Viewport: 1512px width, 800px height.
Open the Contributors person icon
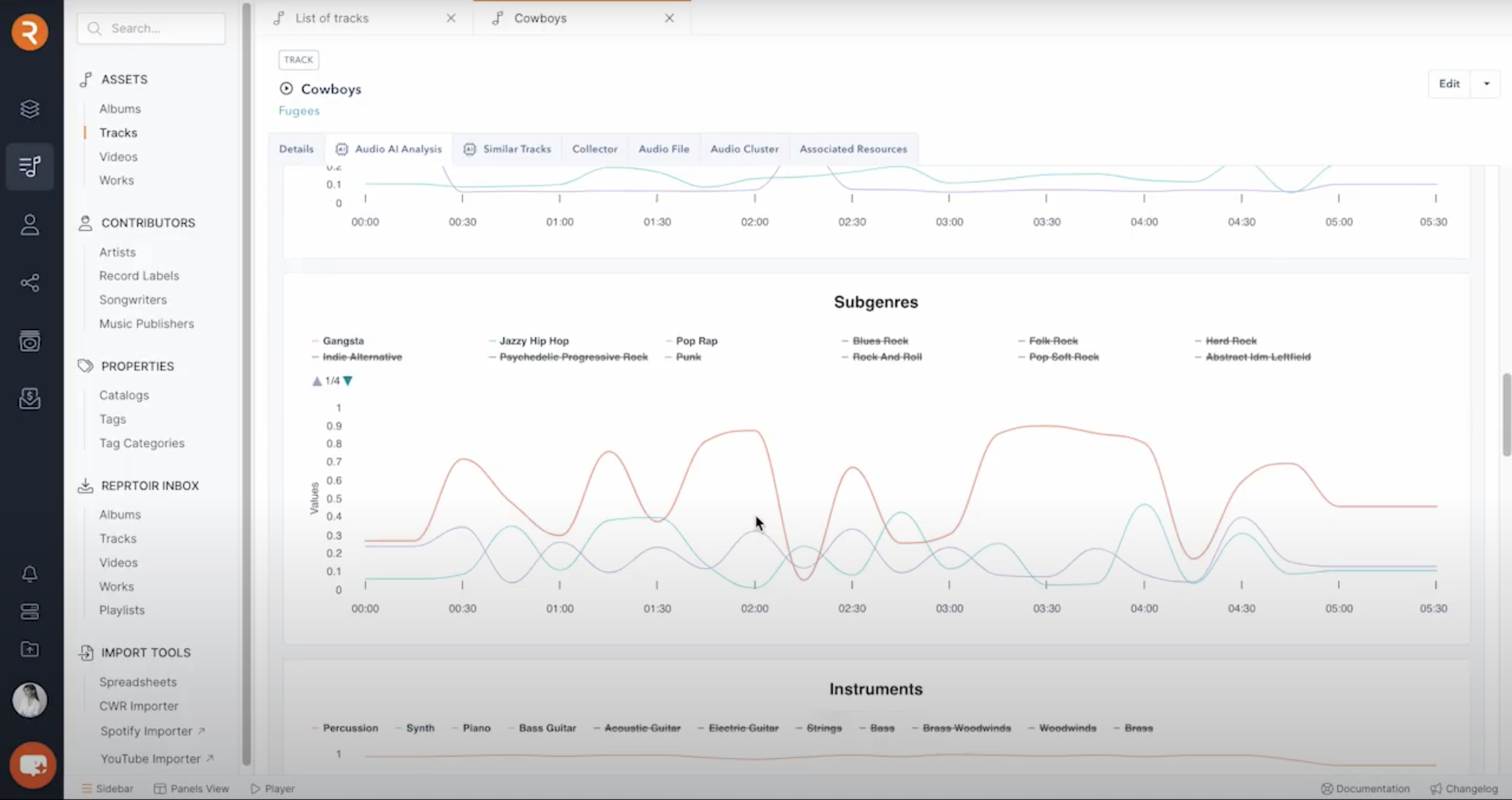(30, 225)
